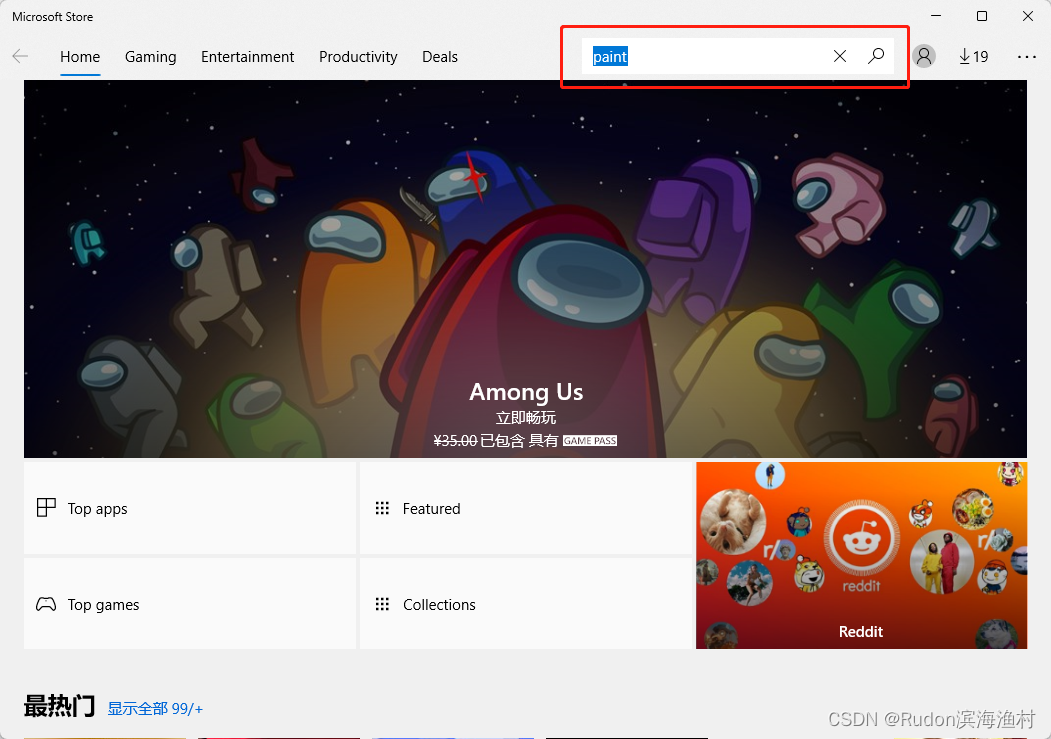Click the magnifier search icon
Image resolution: width=1051 pixels, height=739 pixels.
[x=875, y=56]
